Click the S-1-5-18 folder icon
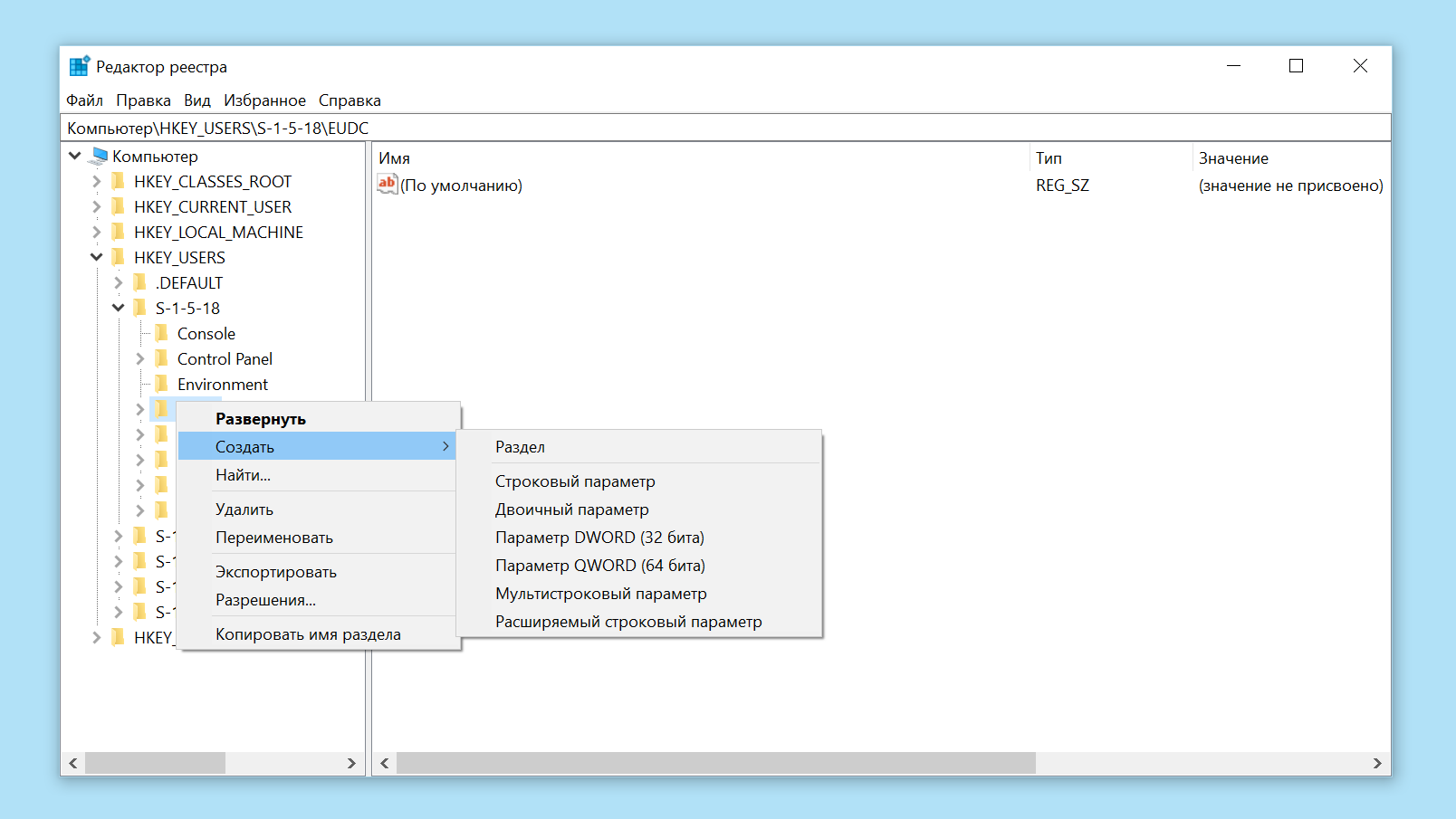 [140, 308]
